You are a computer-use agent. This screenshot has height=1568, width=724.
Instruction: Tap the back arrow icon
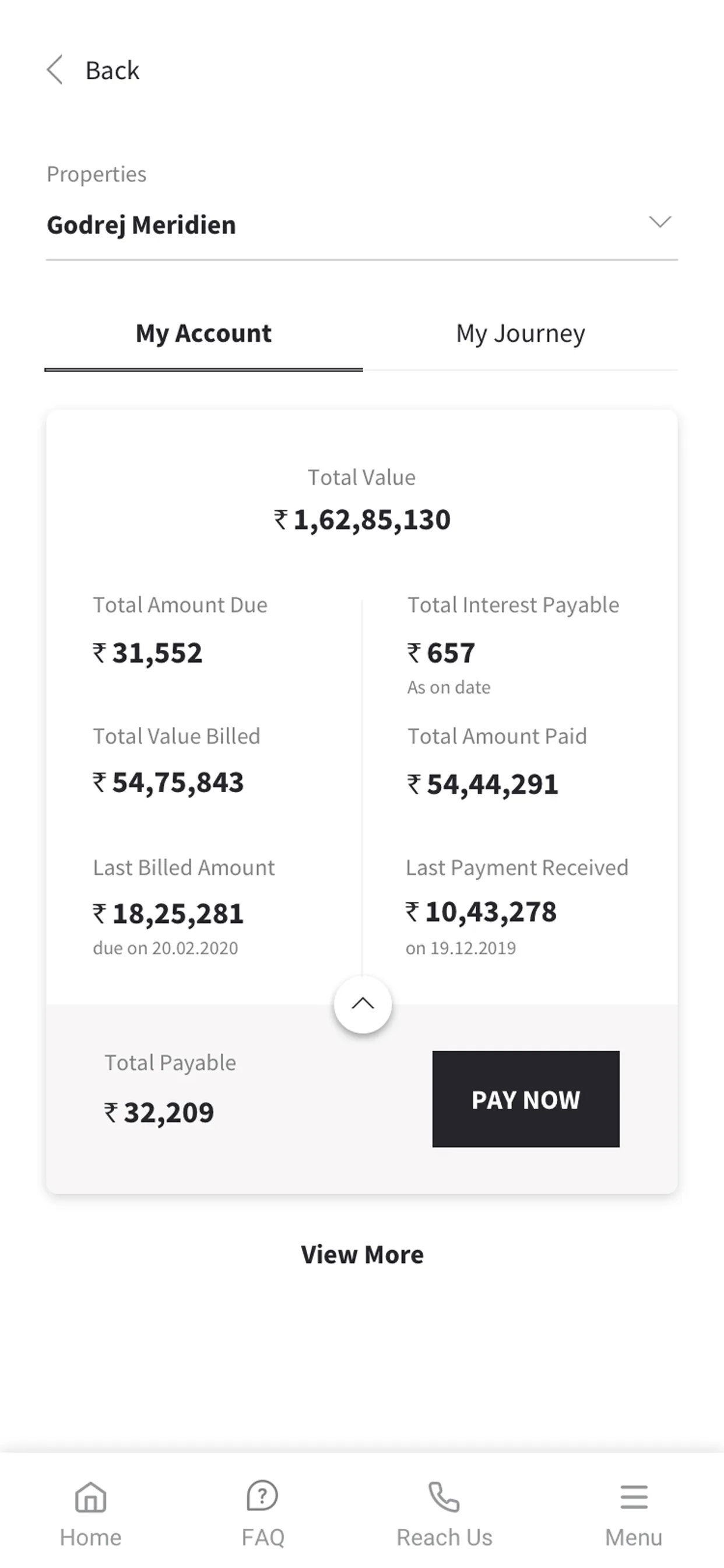tap(55, 70)
